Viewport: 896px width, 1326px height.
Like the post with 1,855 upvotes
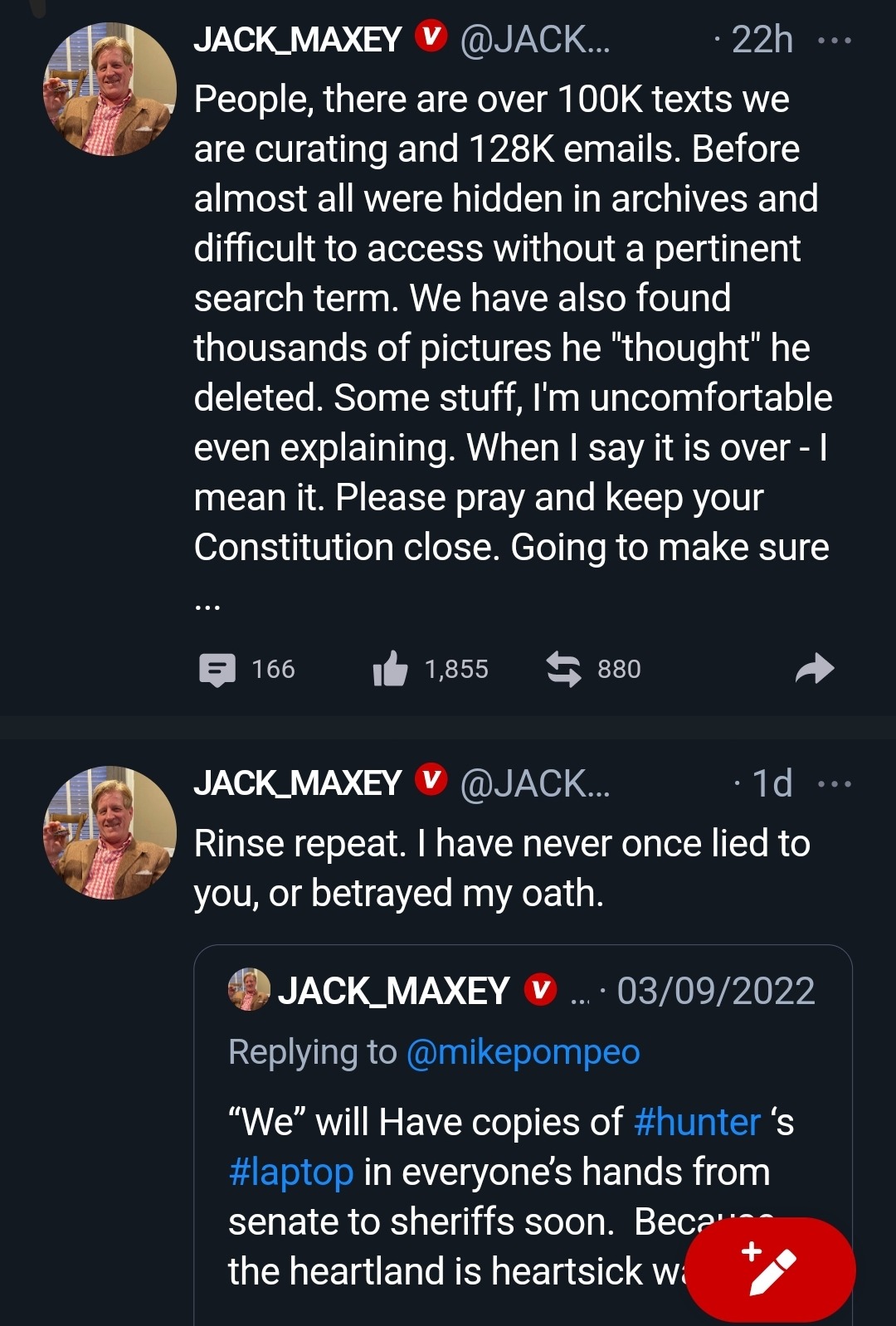pyautogui.click(x=390, y=669)
